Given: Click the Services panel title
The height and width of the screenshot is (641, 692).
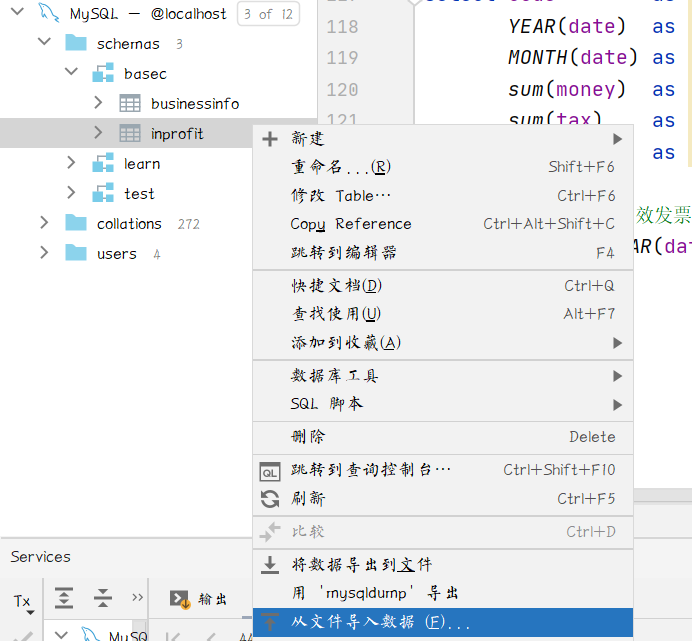Looking at the screenshot, I should tap(41, 557).
